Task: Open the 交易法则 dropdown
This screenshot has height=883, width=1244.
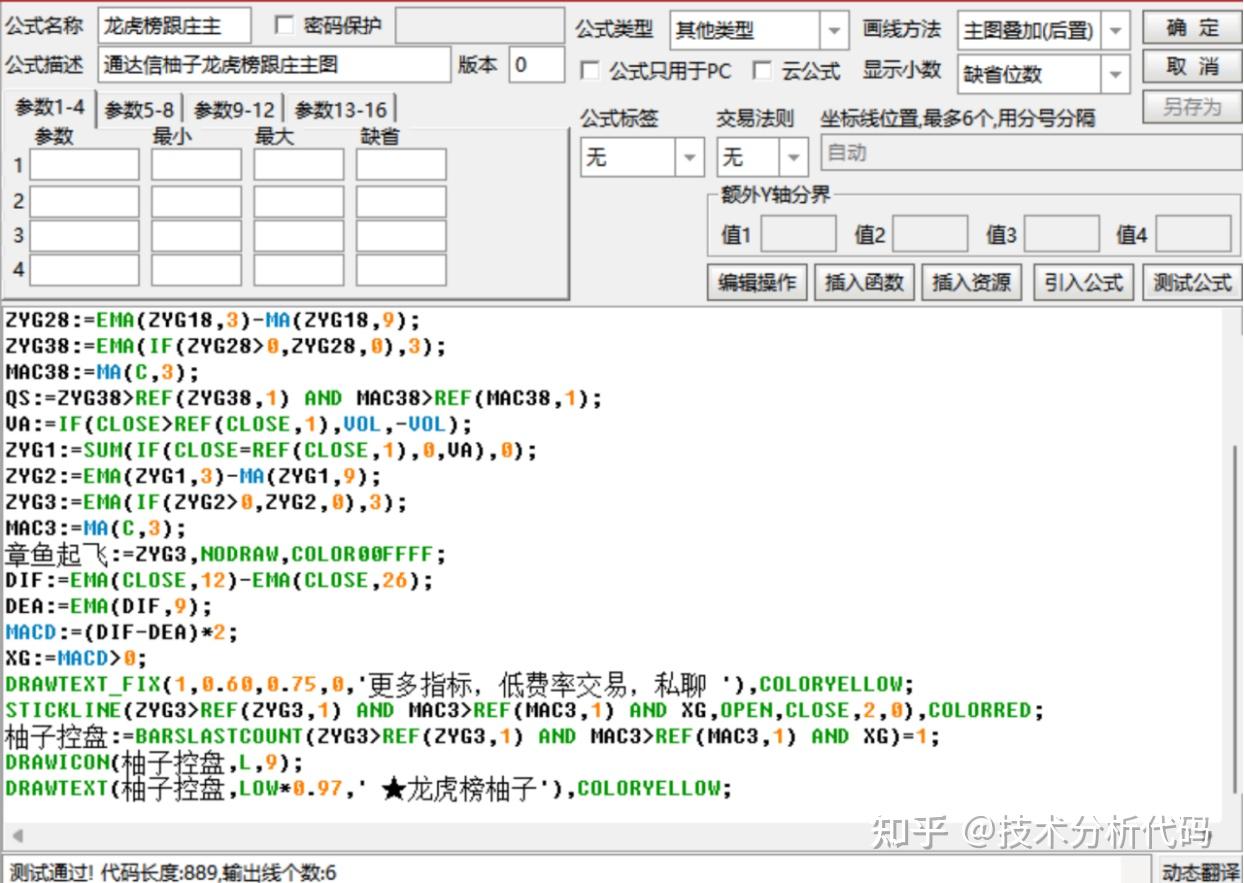Action: pos(794,158)
